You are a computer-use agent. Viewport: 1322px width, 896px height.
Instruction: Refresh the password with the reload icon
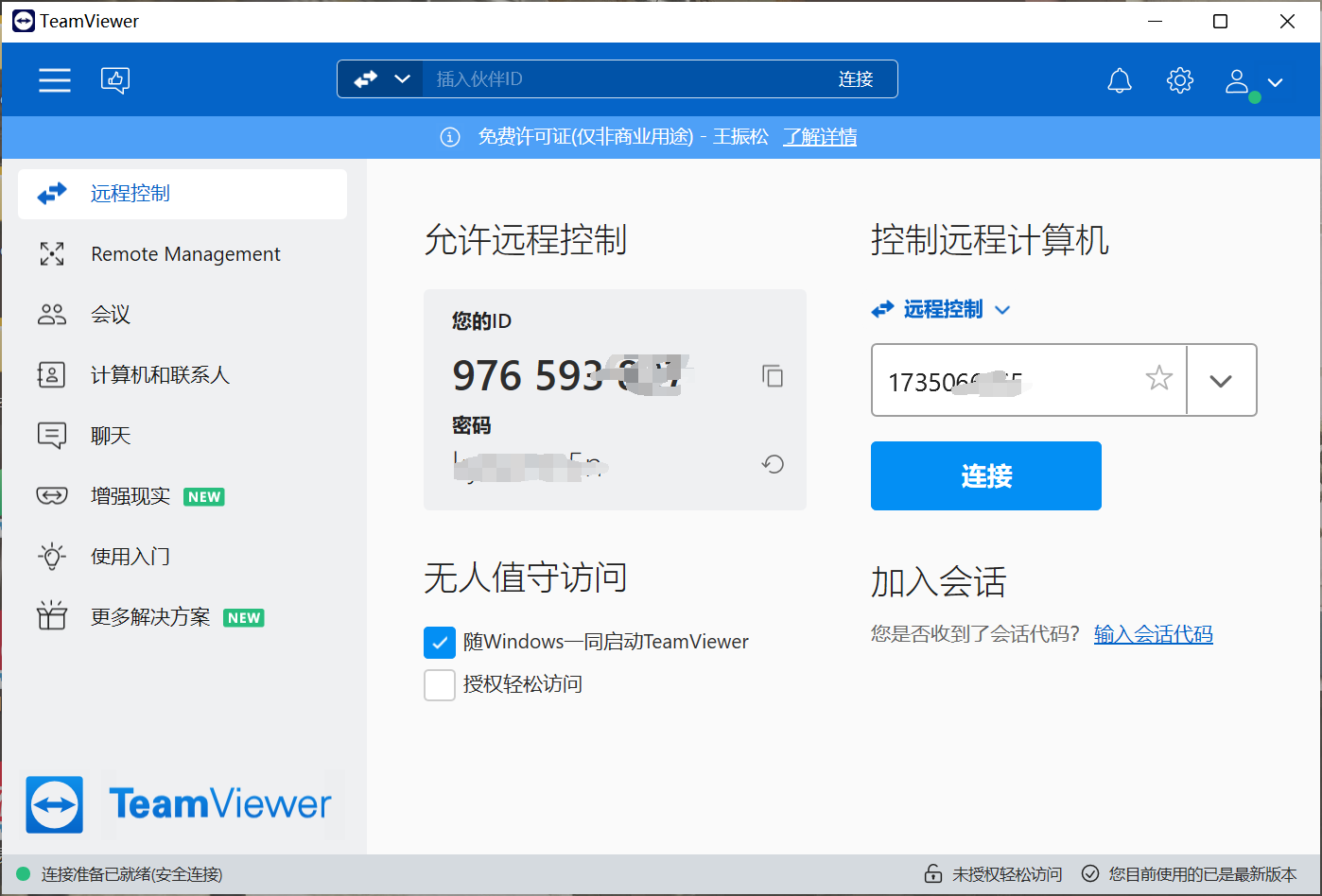coord(774,464)
